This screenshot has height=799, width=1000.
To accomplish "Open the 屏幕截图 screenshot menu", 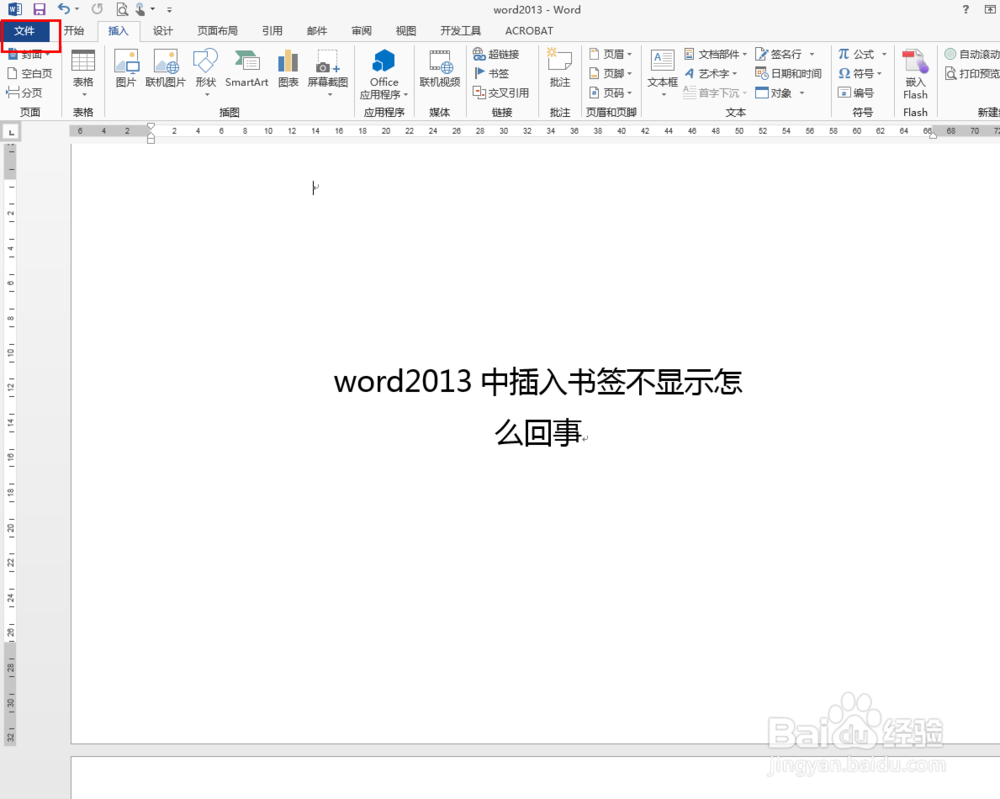I will 328,73.
